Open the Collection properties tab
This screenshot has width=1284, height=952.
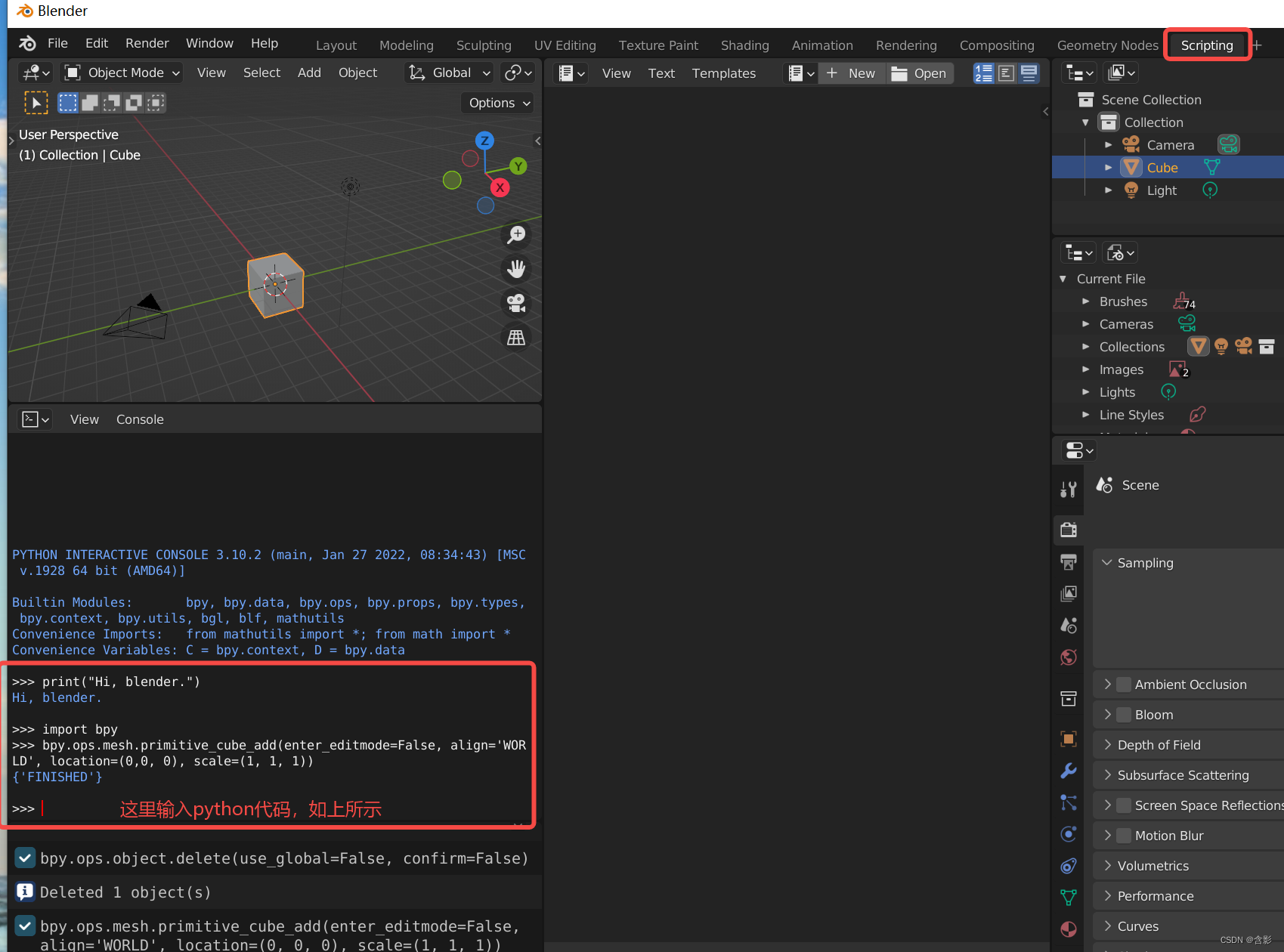click(x=1068, y=699)
